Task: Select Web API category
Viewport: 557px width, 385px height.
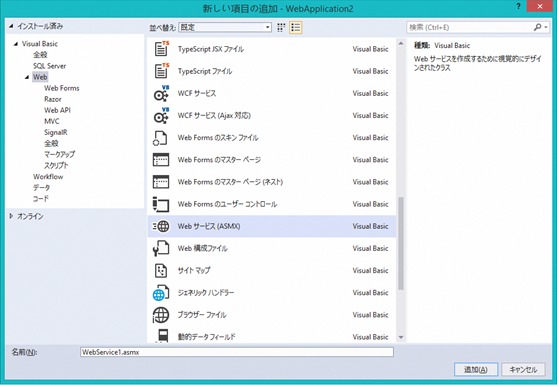Action: point(58,110)
